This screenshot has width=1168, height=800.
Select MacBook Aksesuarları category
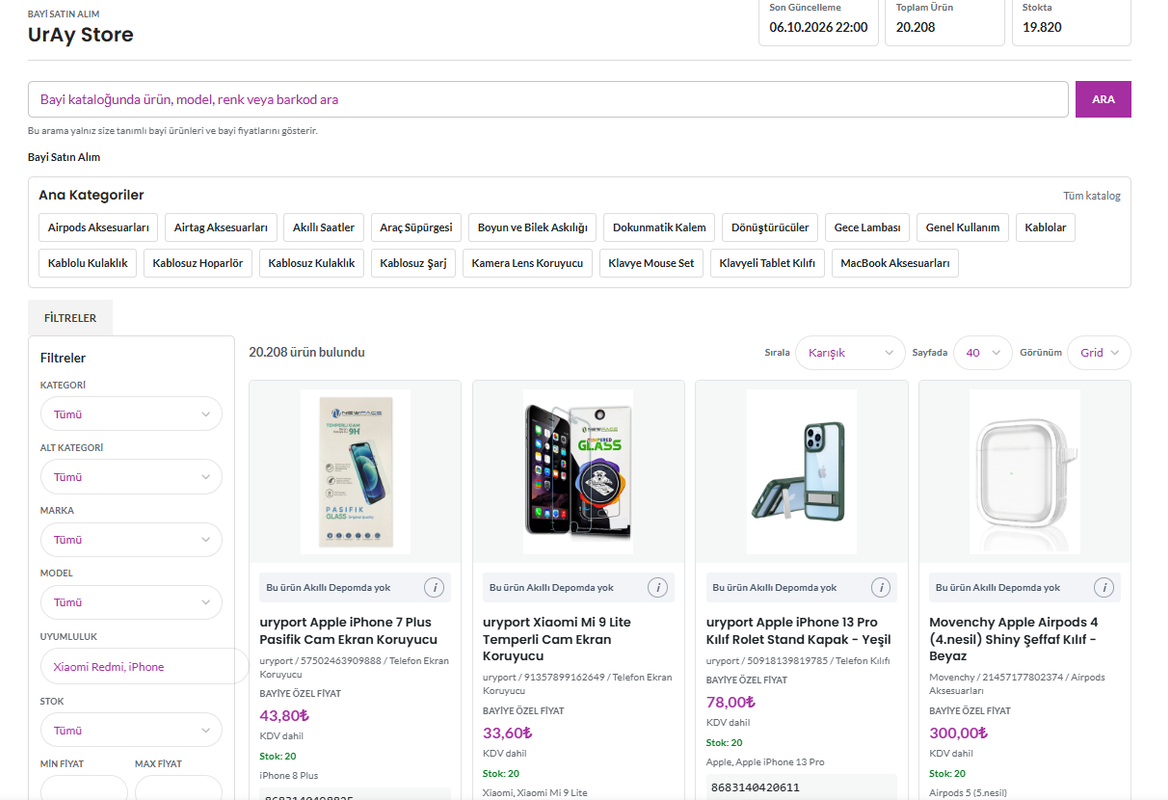click(x=895, y=263)
